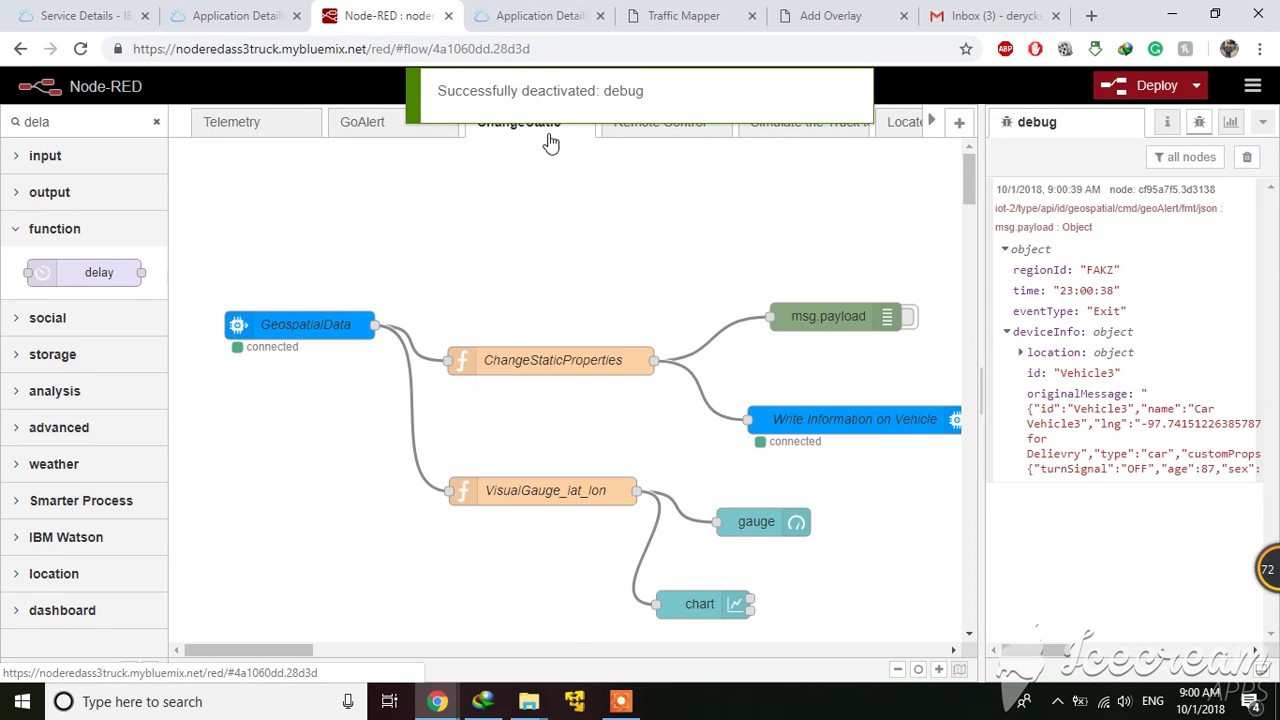Screen dimensions: 1280x720
Task: Click the canvas horizontal scrollbar
Action: pyautogui.click(x=249, y=650)
